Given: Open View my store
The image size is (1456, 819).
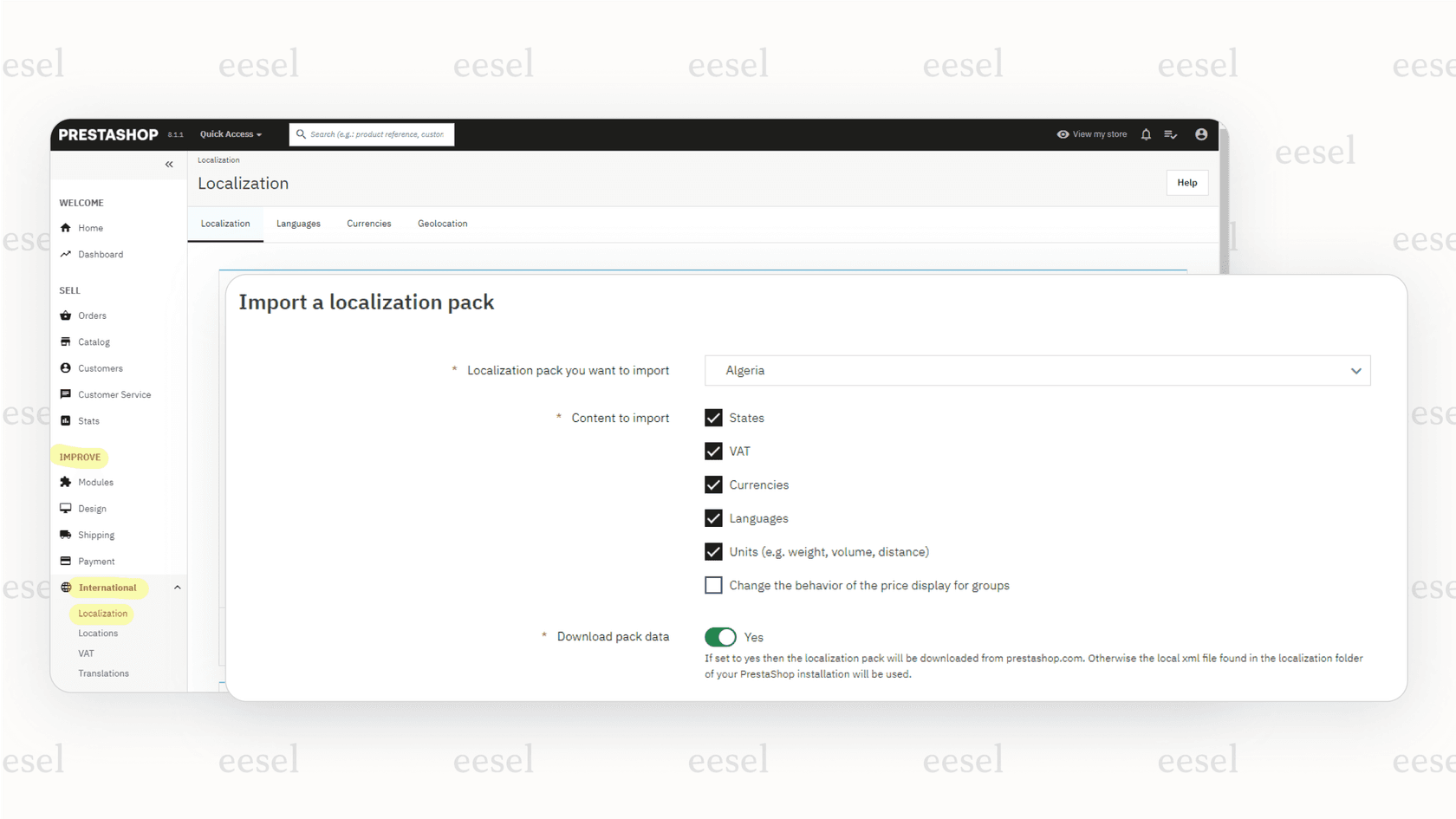Looking at the screenshot, I should tap(1092, 134).
